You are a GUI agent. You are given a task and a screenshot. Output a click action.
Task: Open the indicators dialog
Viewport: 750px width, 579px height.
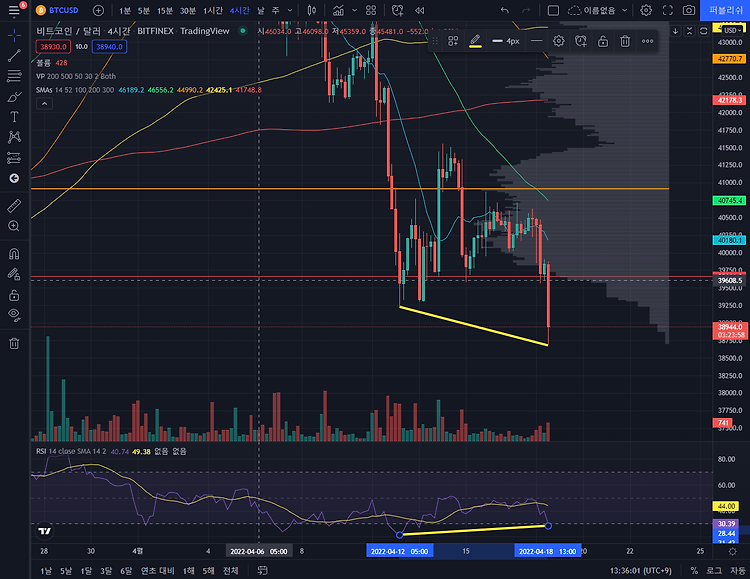[338, 10]
